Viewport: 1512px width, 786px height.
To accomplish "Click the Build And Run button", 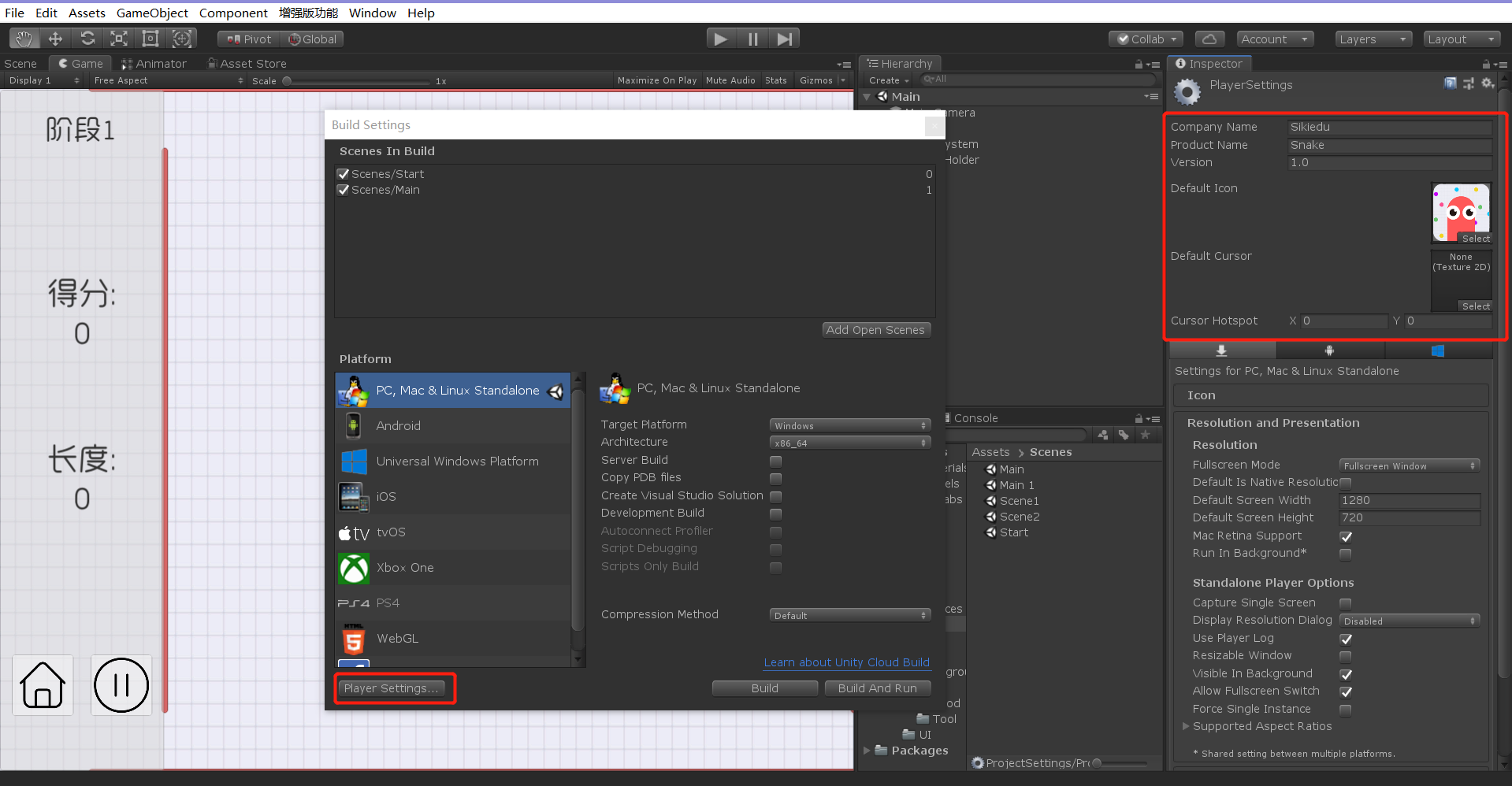I will (877, 688).
